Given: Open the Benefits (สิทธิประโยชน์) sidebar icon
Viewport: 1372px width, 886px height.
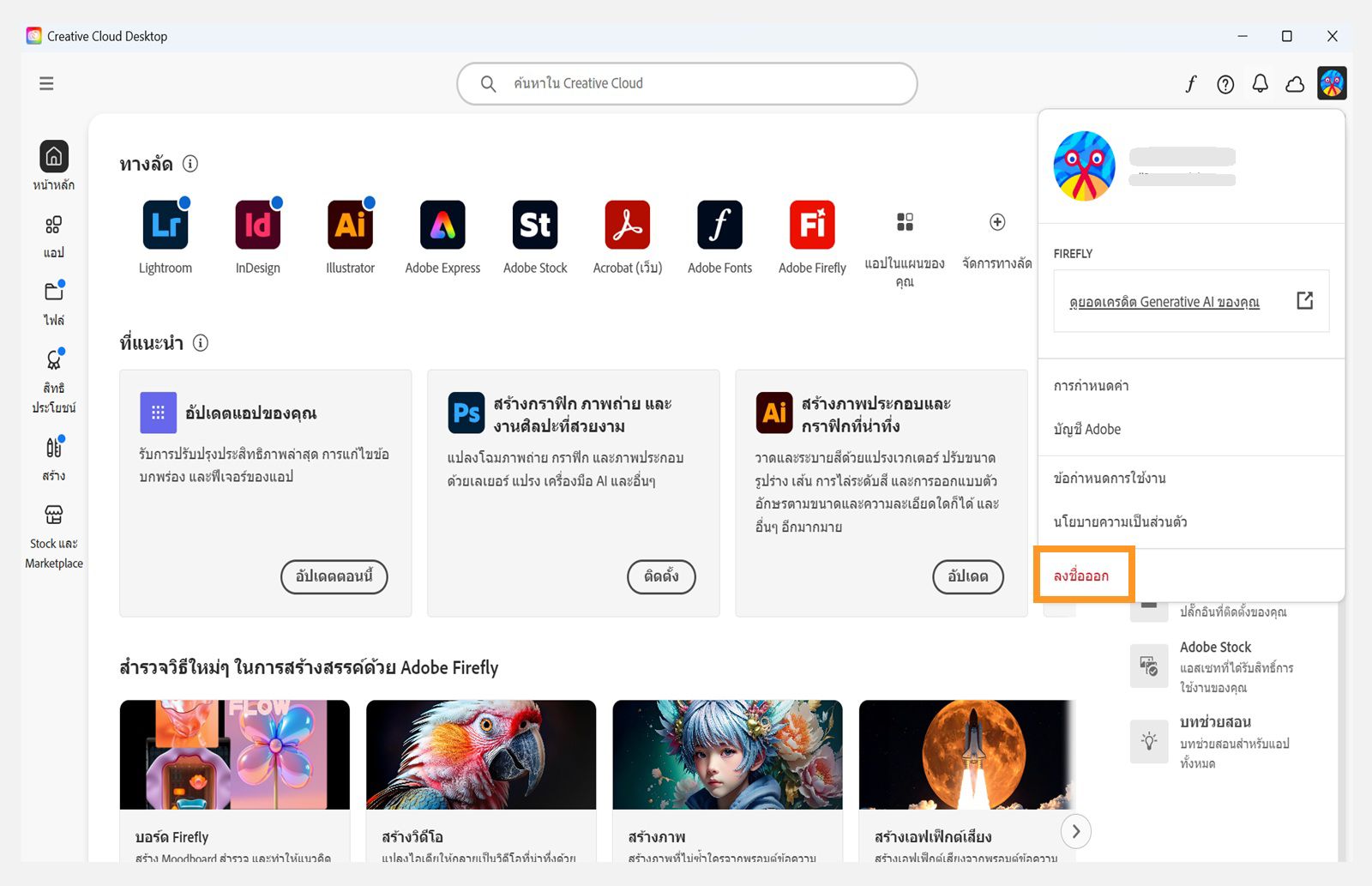Looking at the screenshot, I should click(54, 359).
